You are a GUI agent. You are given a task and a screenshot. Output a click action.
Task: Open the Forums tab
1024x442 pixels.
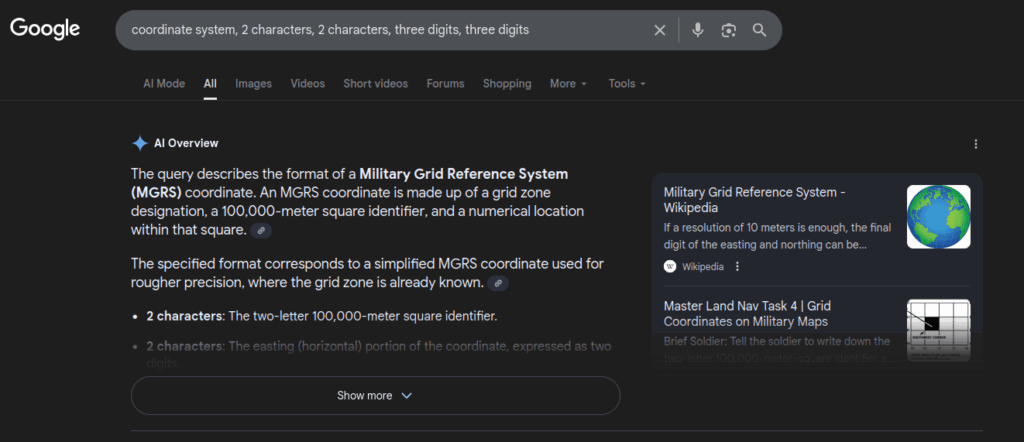pyautogui.click(x=445, y=84)
